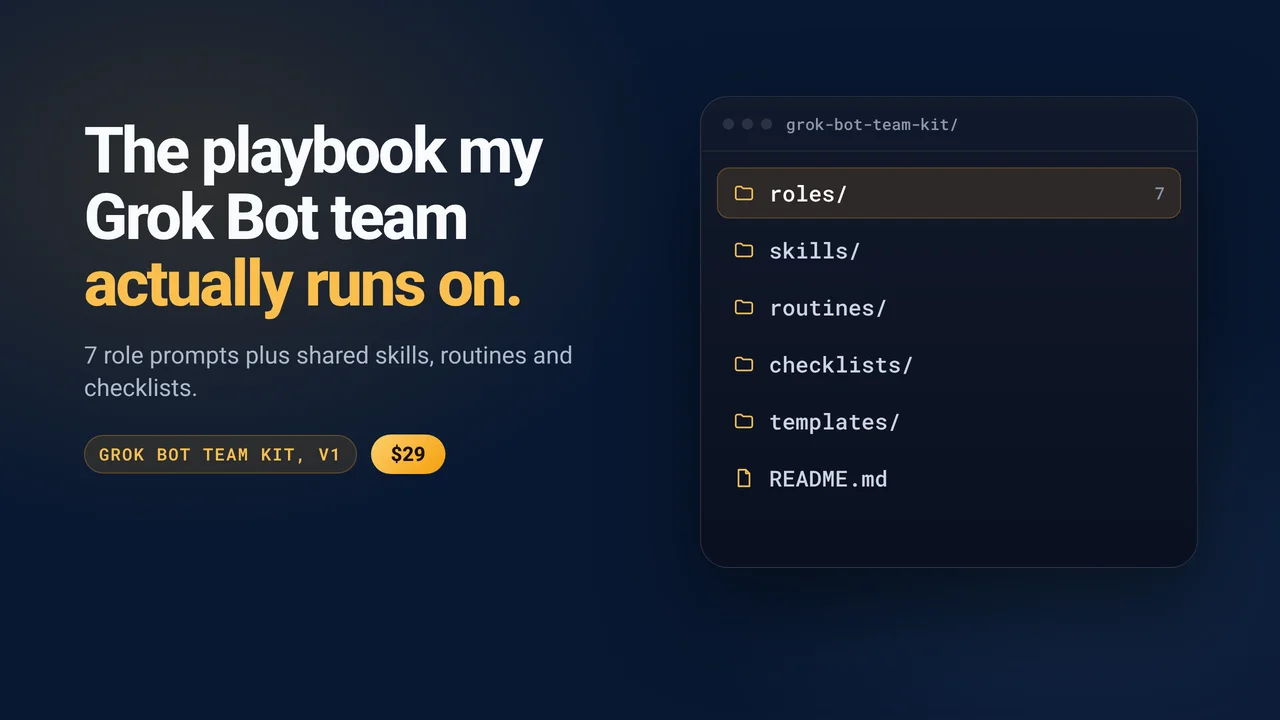Click the item count 7 on roles/

pyautogui.click(x=1159, y=194)
